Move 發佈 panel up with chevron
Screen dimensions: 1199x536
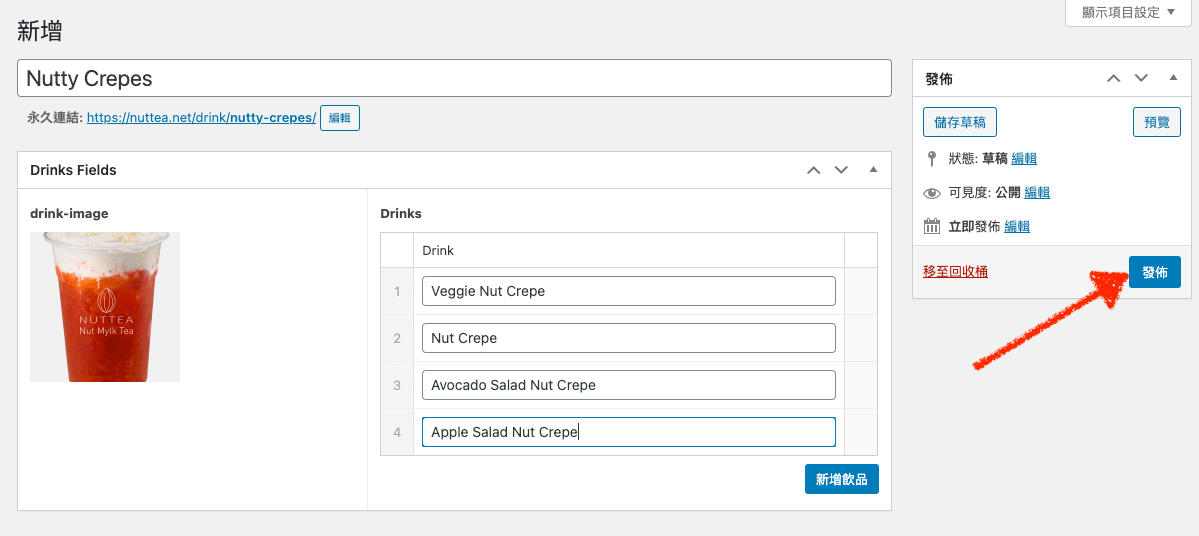tap(1112, 78)
